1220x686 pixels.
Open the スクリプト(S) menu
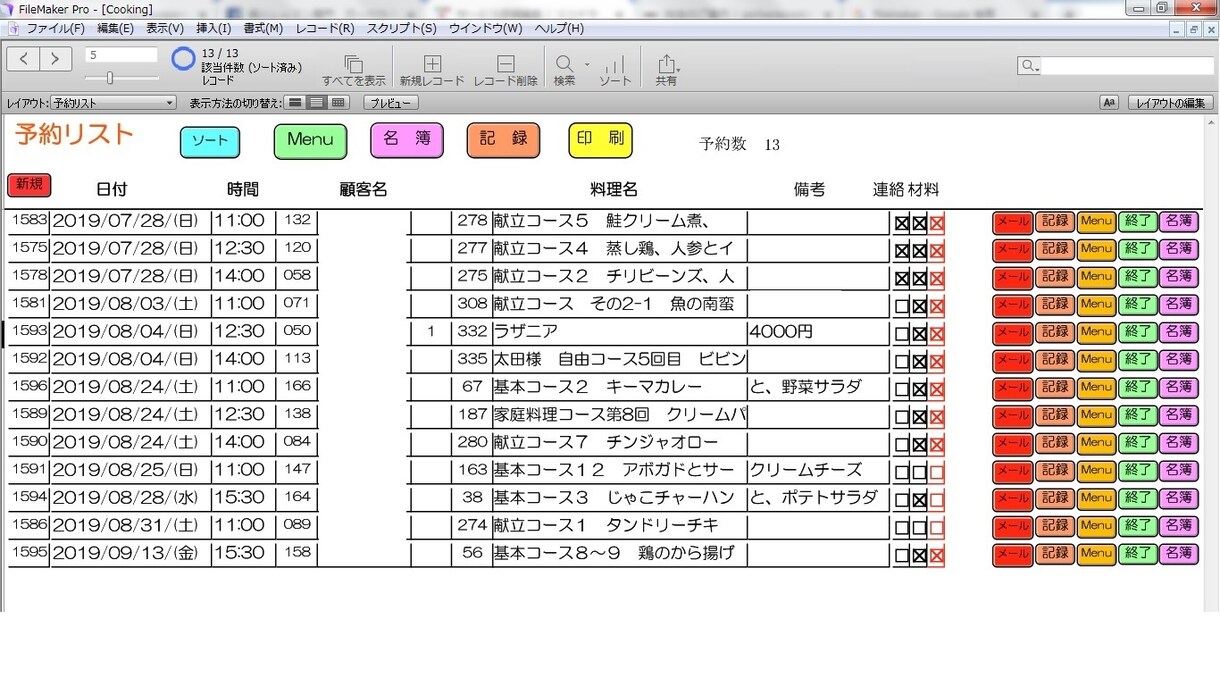(x=401, y=28)
